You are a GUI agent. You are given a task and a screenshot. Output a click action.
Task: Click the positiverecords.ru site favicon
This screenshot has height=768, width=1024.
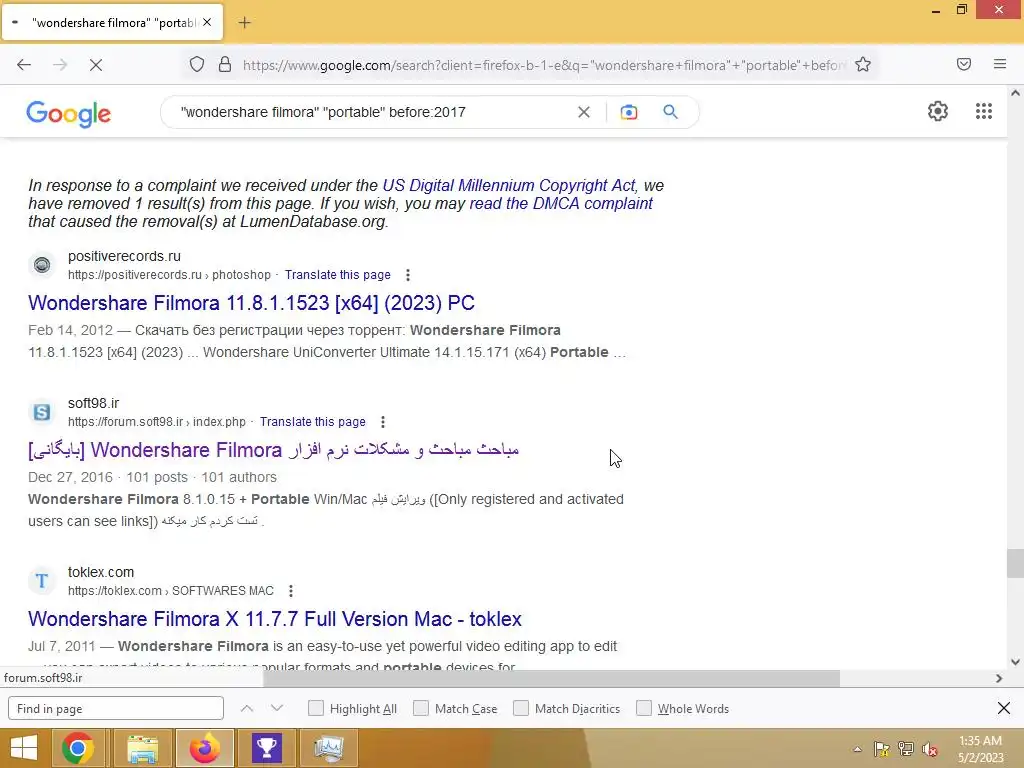42,265
